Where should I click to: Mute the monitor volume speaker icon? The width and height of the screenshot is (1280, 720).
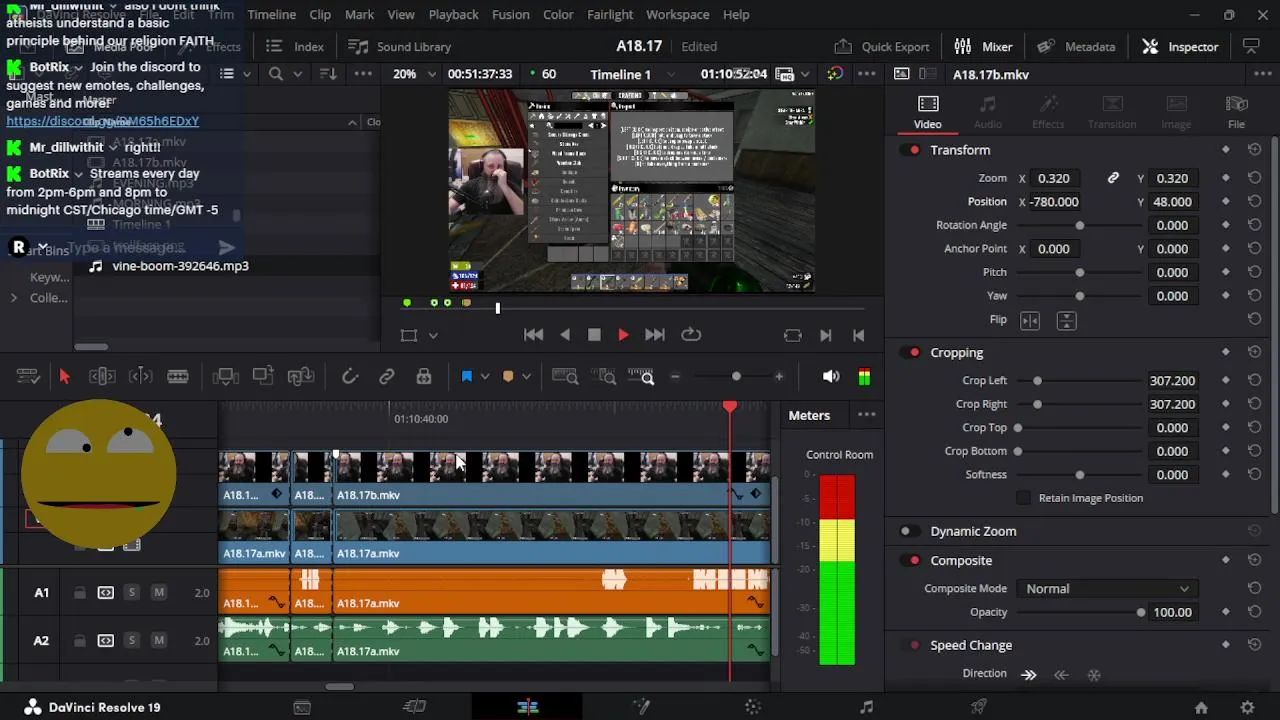point(831,377)
